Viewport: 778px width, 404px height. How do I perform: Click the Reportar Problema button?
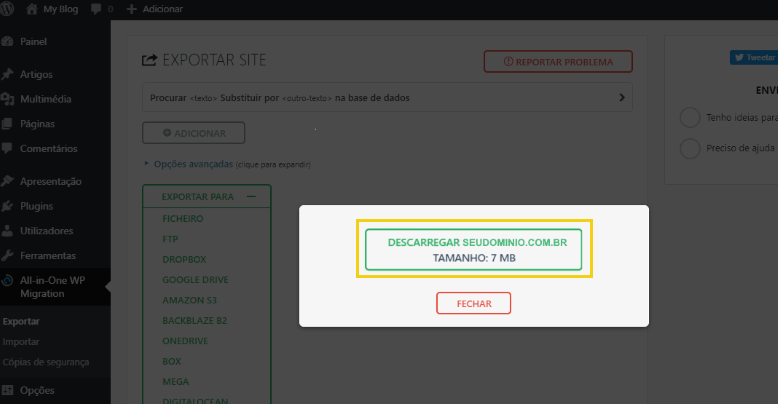coord(558,62)
